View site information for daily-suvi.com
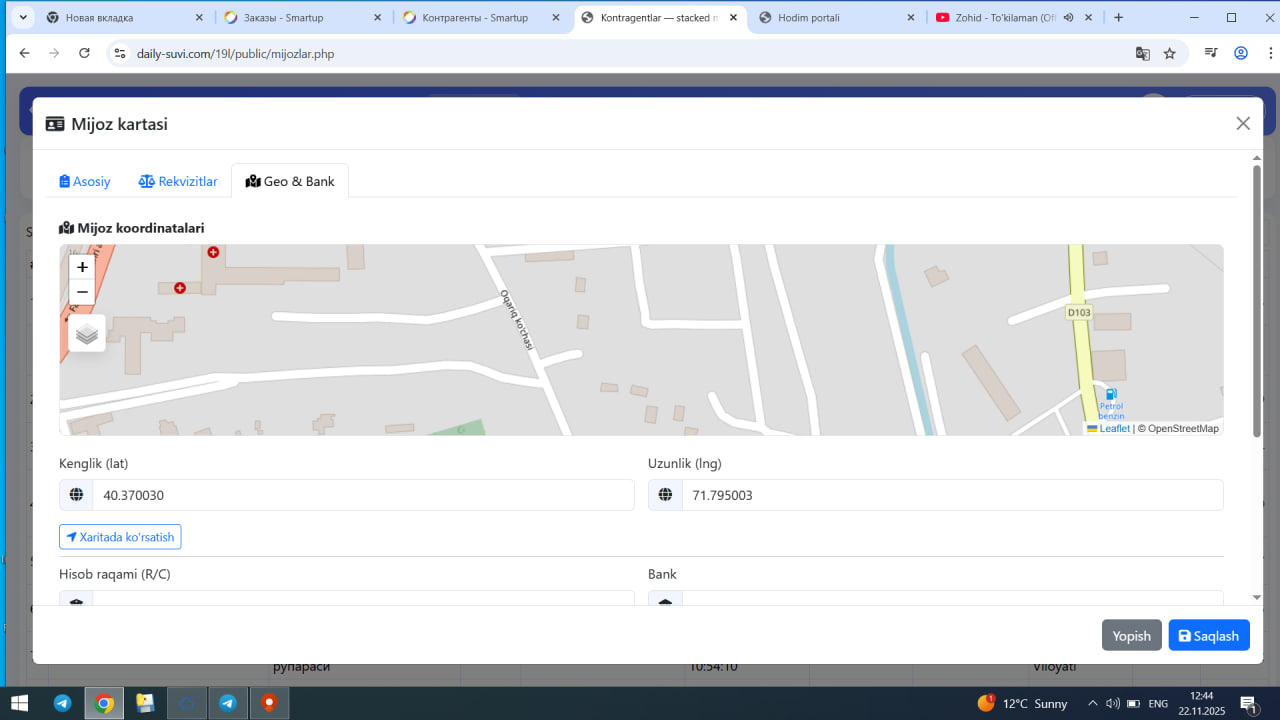Image resolution: width=1280 pixels, height=720 pixels. [x=119, y=53]
